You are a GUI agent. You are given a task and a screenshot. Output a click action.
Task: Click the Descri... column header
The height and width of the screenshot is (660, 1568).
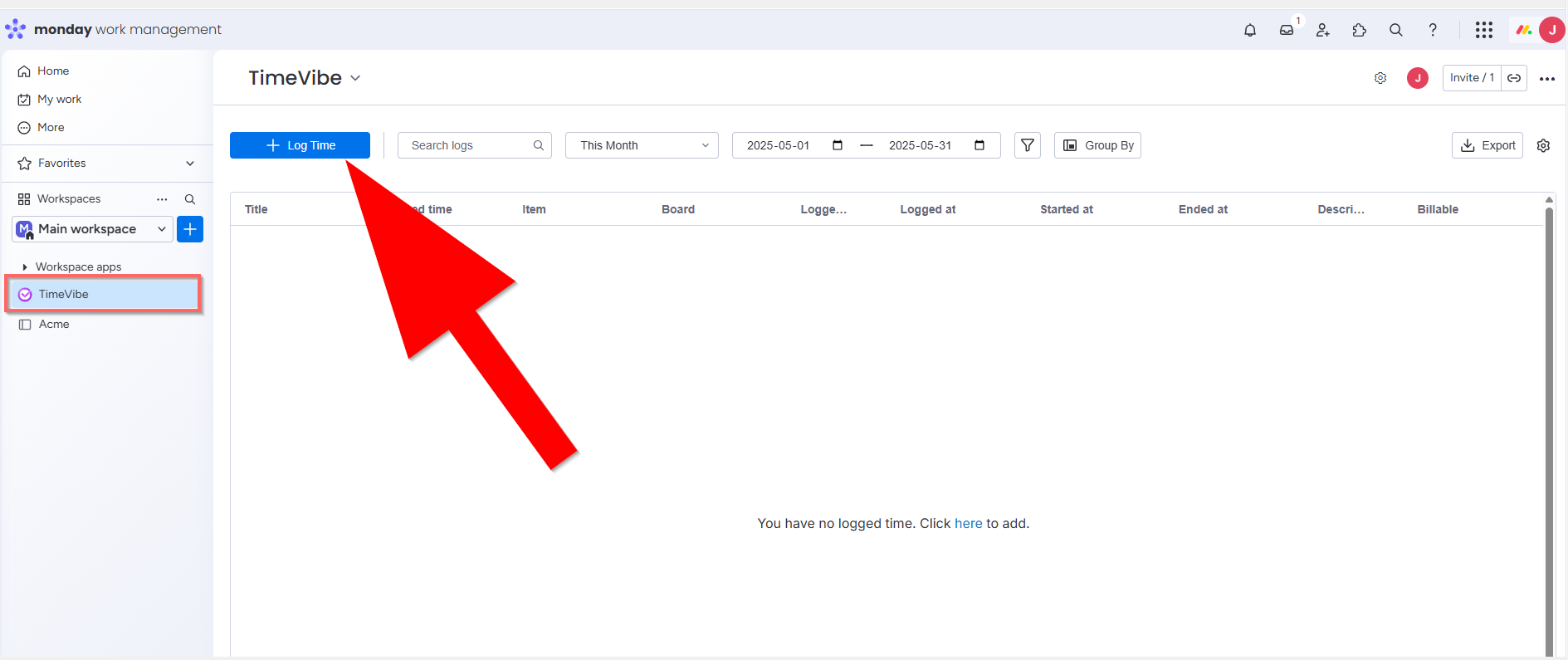point(1341,209)
